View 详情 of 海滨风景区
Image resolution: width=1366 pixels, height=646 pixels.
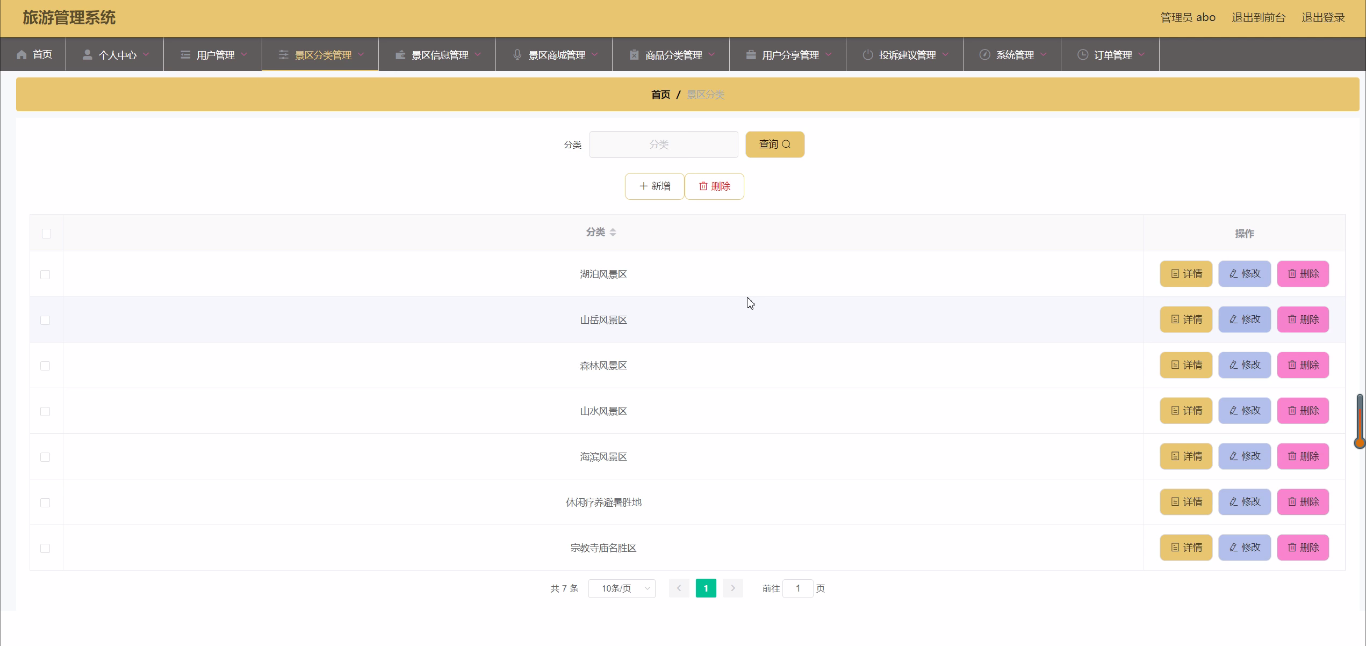click(x=1186, y=456)
